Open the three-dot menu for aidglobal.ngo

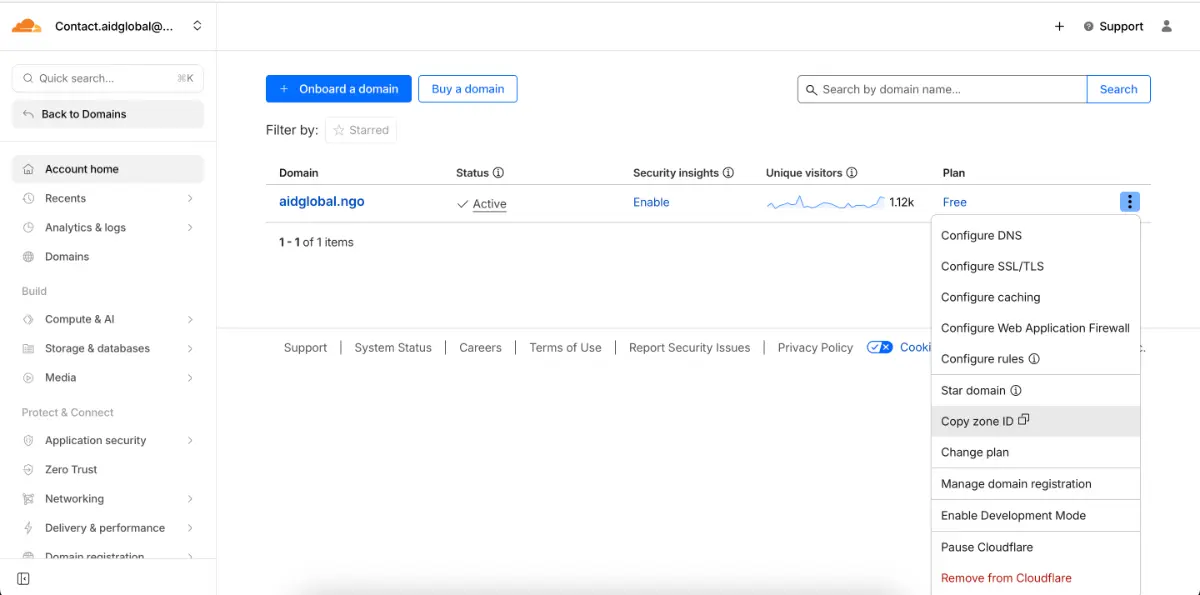click(1129, 202)
